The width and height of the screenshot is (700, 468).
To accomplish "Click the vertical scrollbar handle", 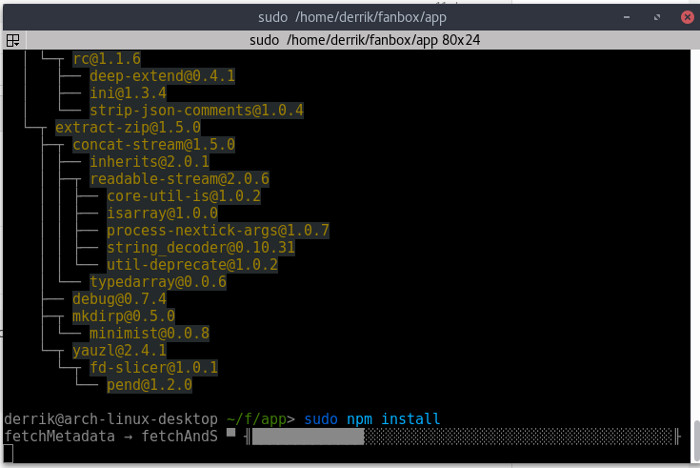I will coord(696,441).
